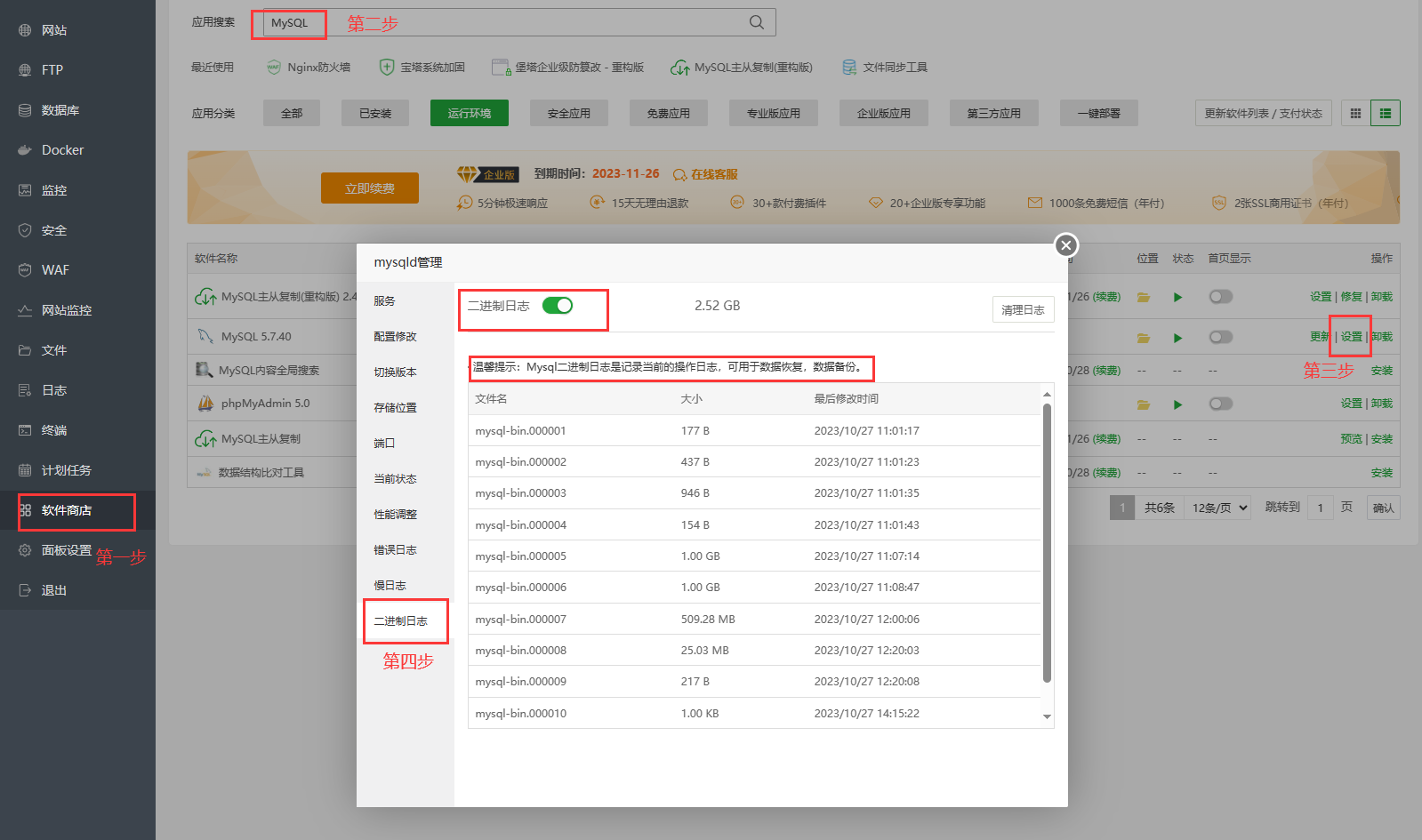Click the log icon next to 日志
1422x840 pixels.
(25, 390)
